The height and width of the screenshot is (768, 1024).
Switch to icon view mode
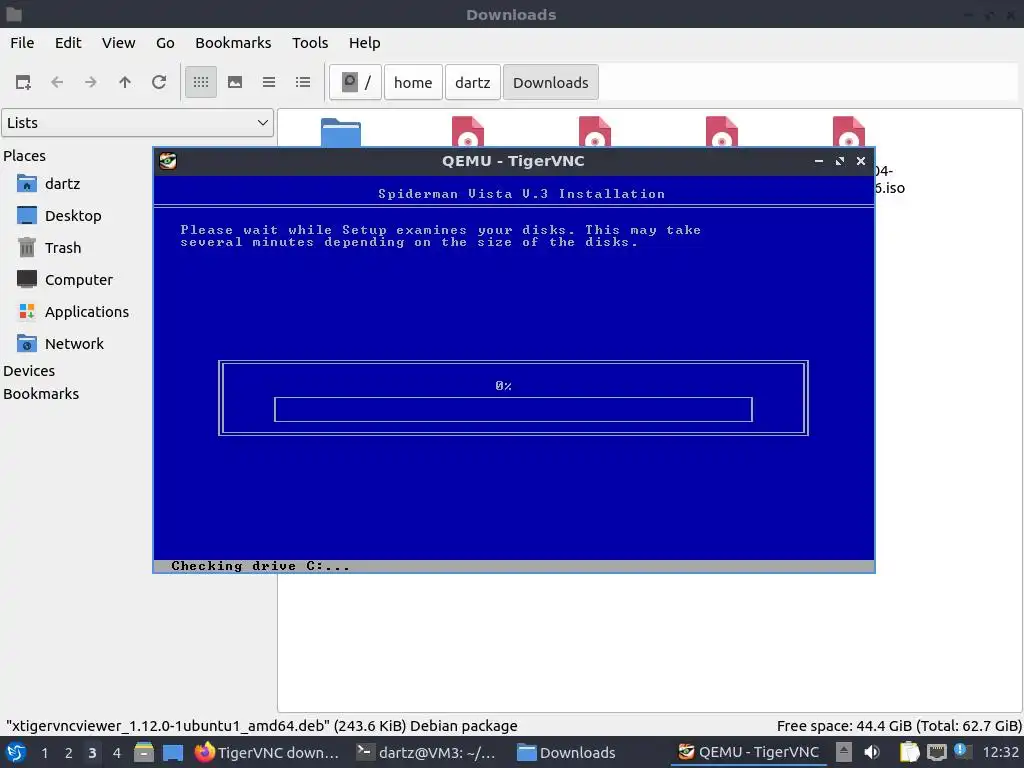coord(201,82)
